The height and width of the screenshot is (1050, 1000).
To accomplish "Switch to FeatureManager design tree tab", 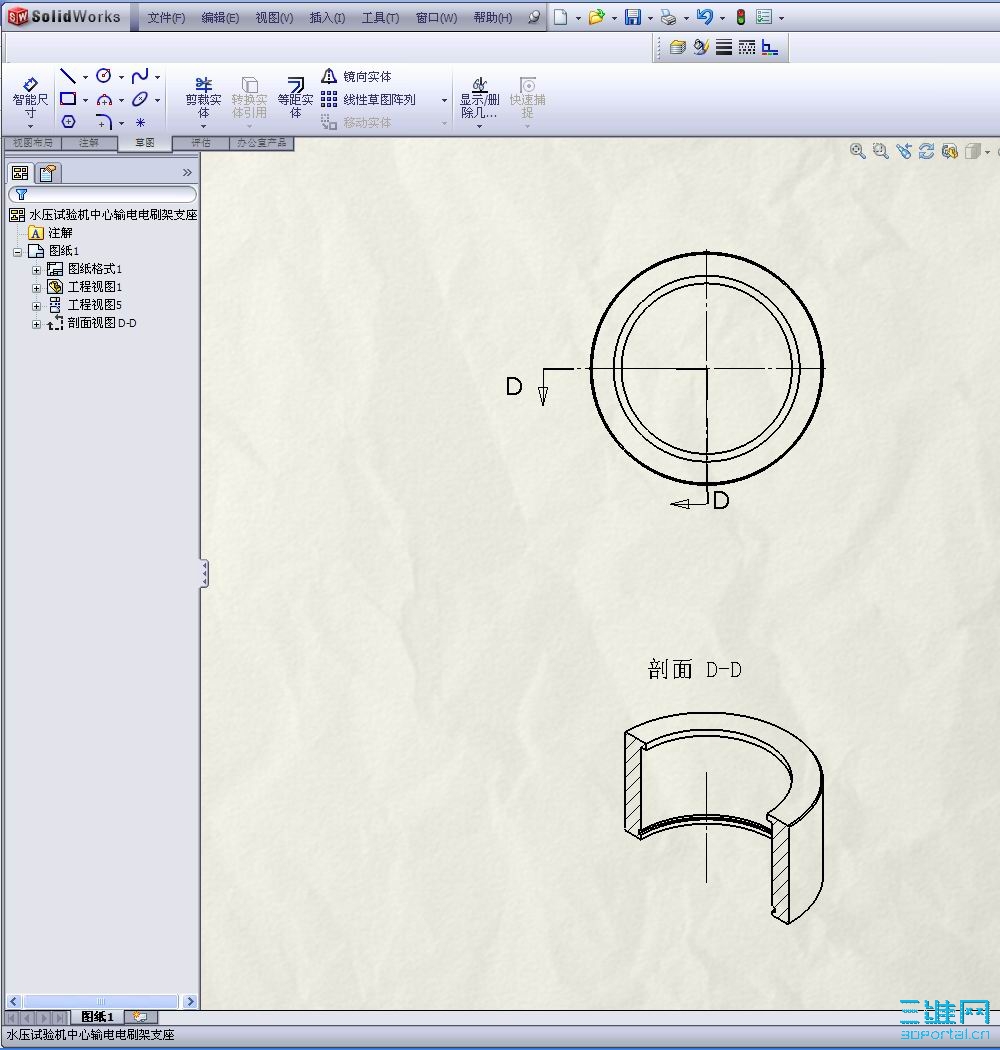I will point(20,173).
